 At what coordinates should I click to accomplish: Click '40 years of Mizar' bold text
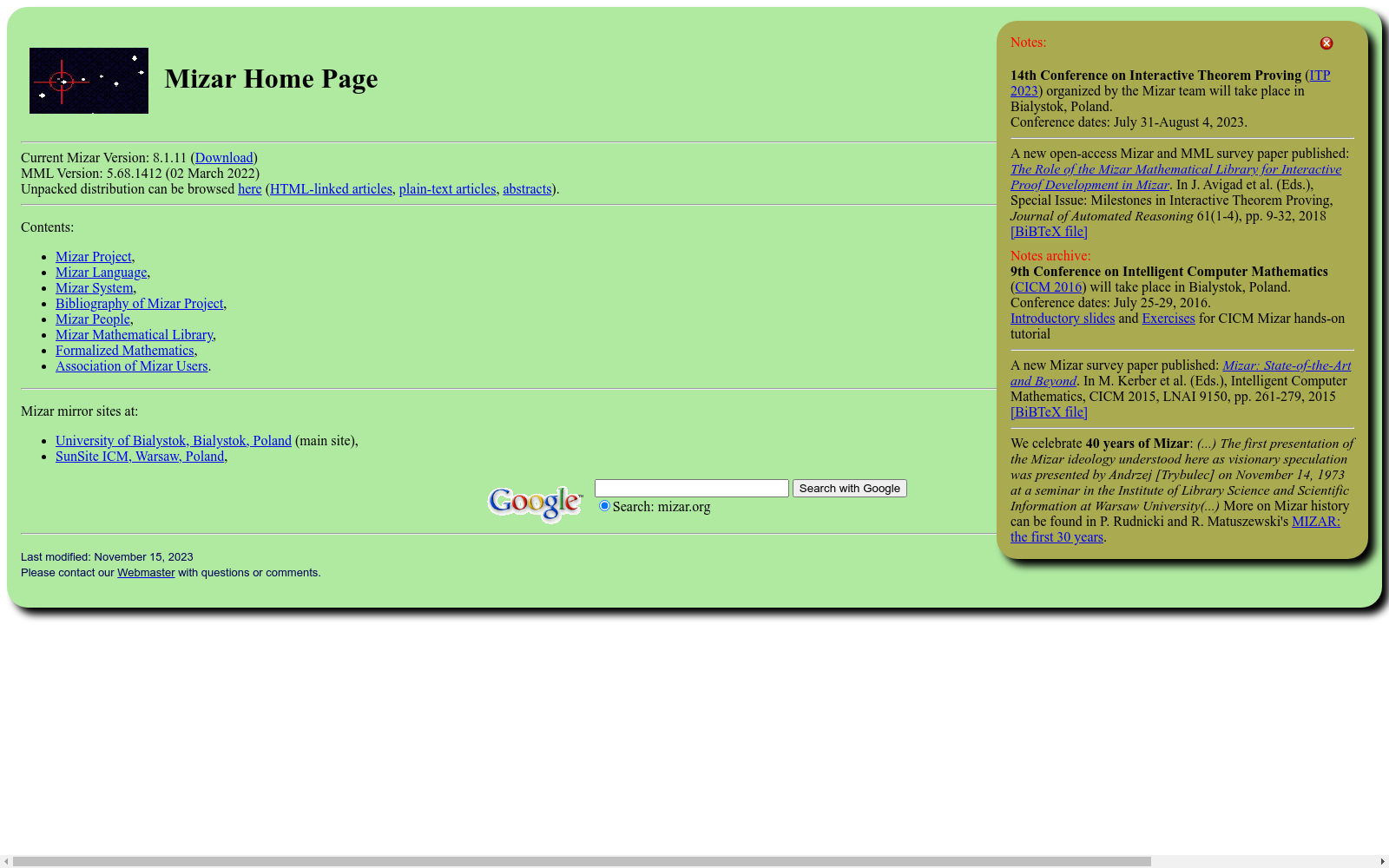tap(1137, 444)
